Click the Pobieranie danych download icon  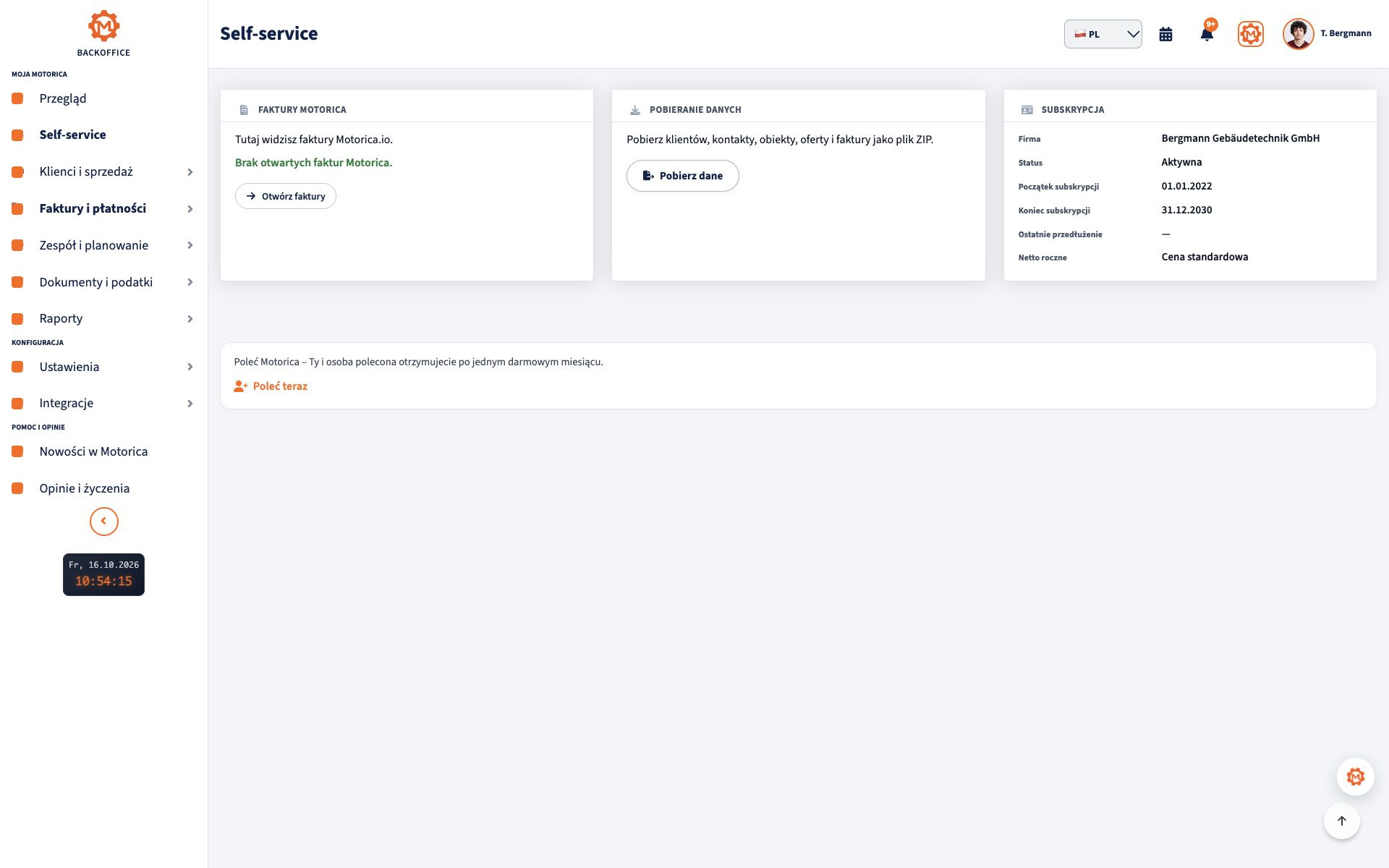(635, 110)
